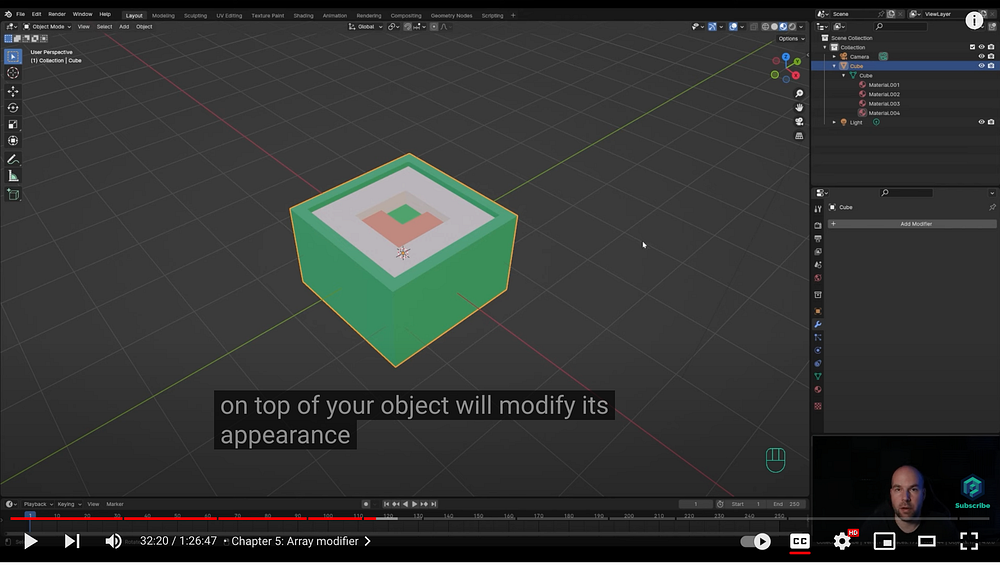The width and height of the screenshot is (1000, 565).
Task: Open the viewport Options dropdown
Action: click(x=791, y=38)
